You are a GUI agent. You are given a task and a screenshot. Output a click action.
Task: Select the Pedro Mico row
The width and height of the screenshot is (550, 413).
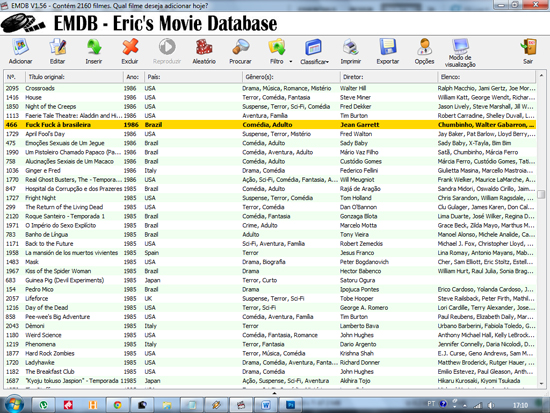pyautogui.click(x=270, y=289)
